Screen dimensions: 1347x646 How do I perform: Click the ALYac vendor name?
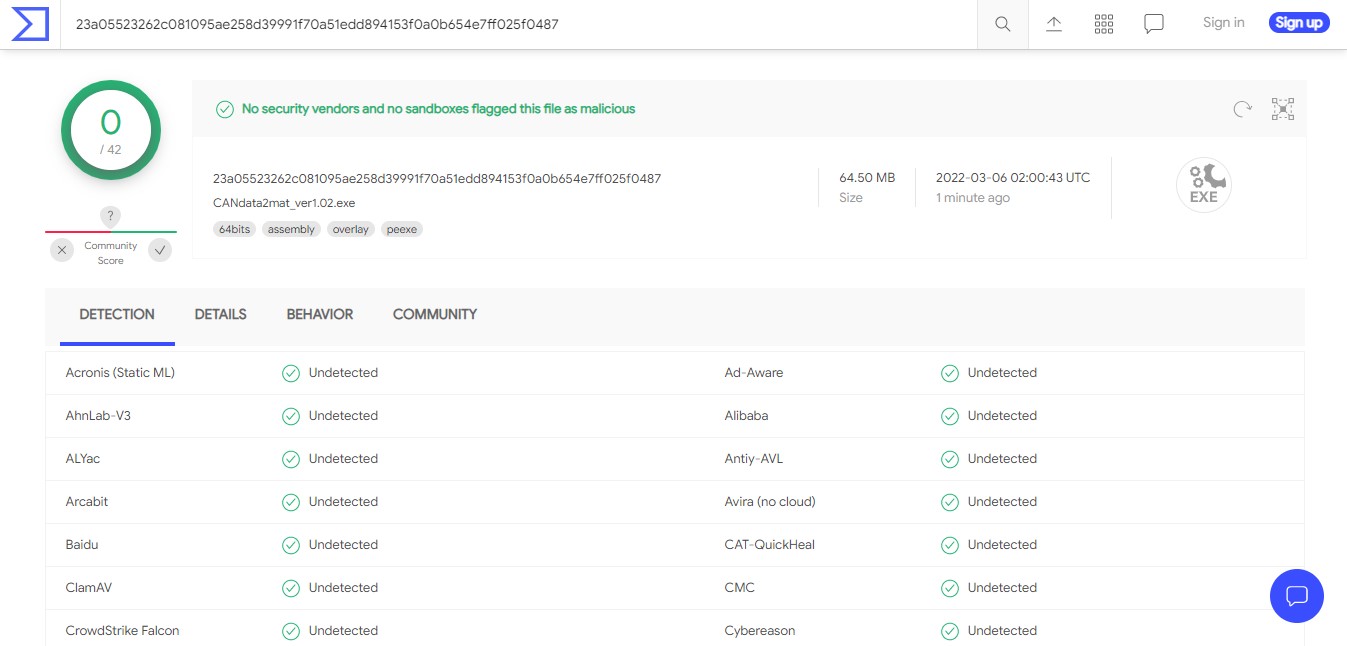tap(83, 459)
